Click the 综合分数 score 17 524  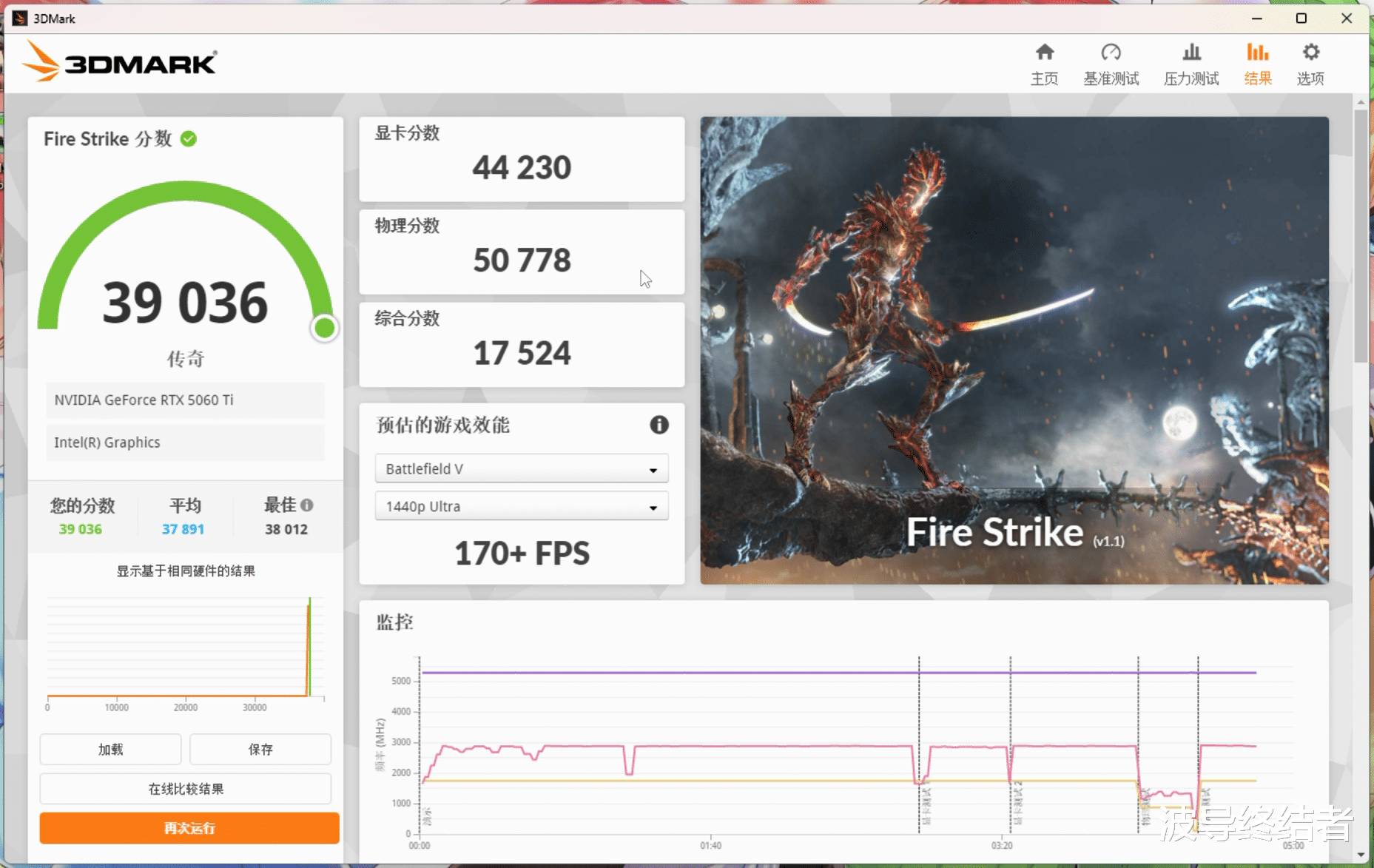point(522,353)
